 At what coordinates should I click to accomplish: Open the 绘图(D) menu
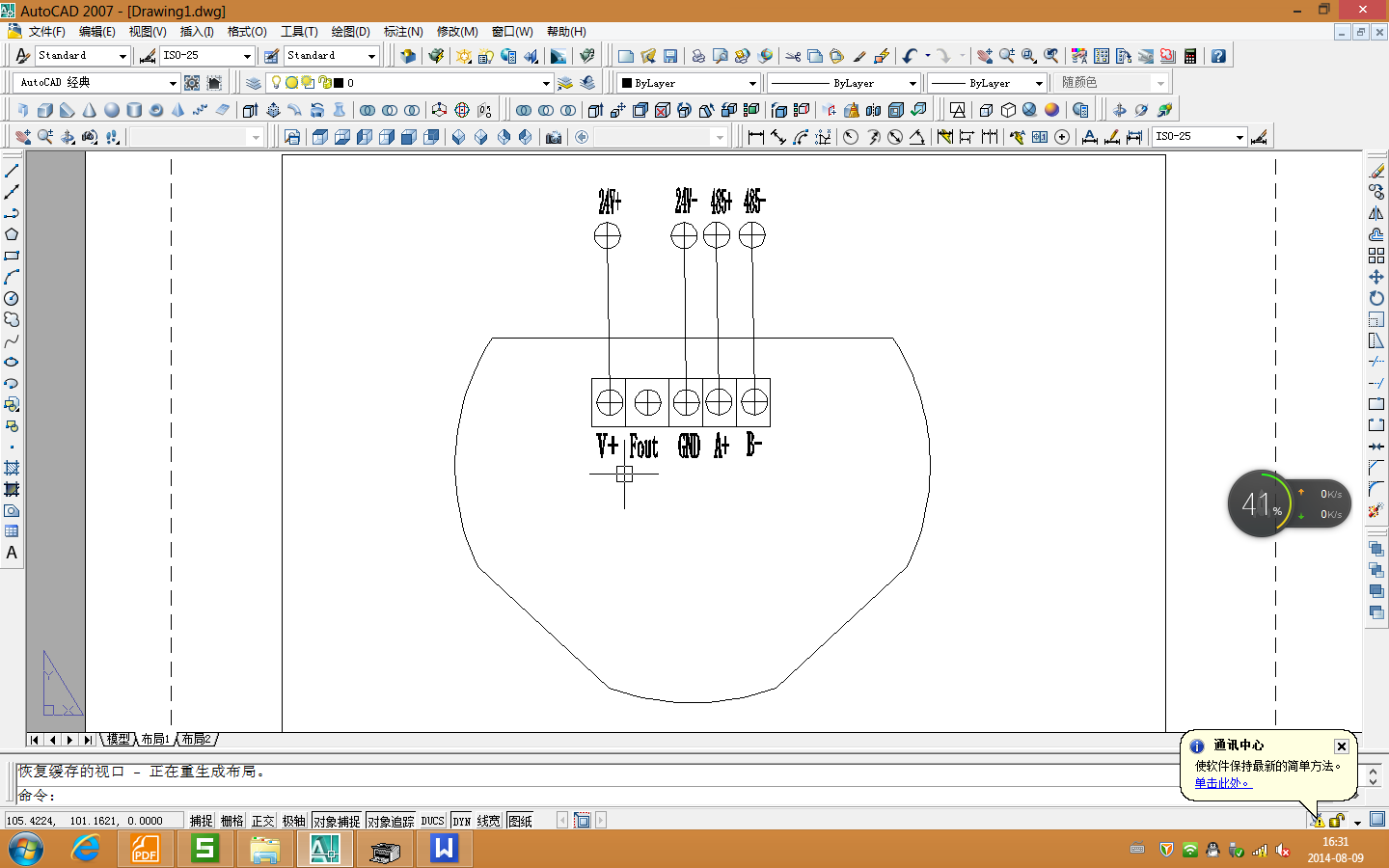coord(350,32)
